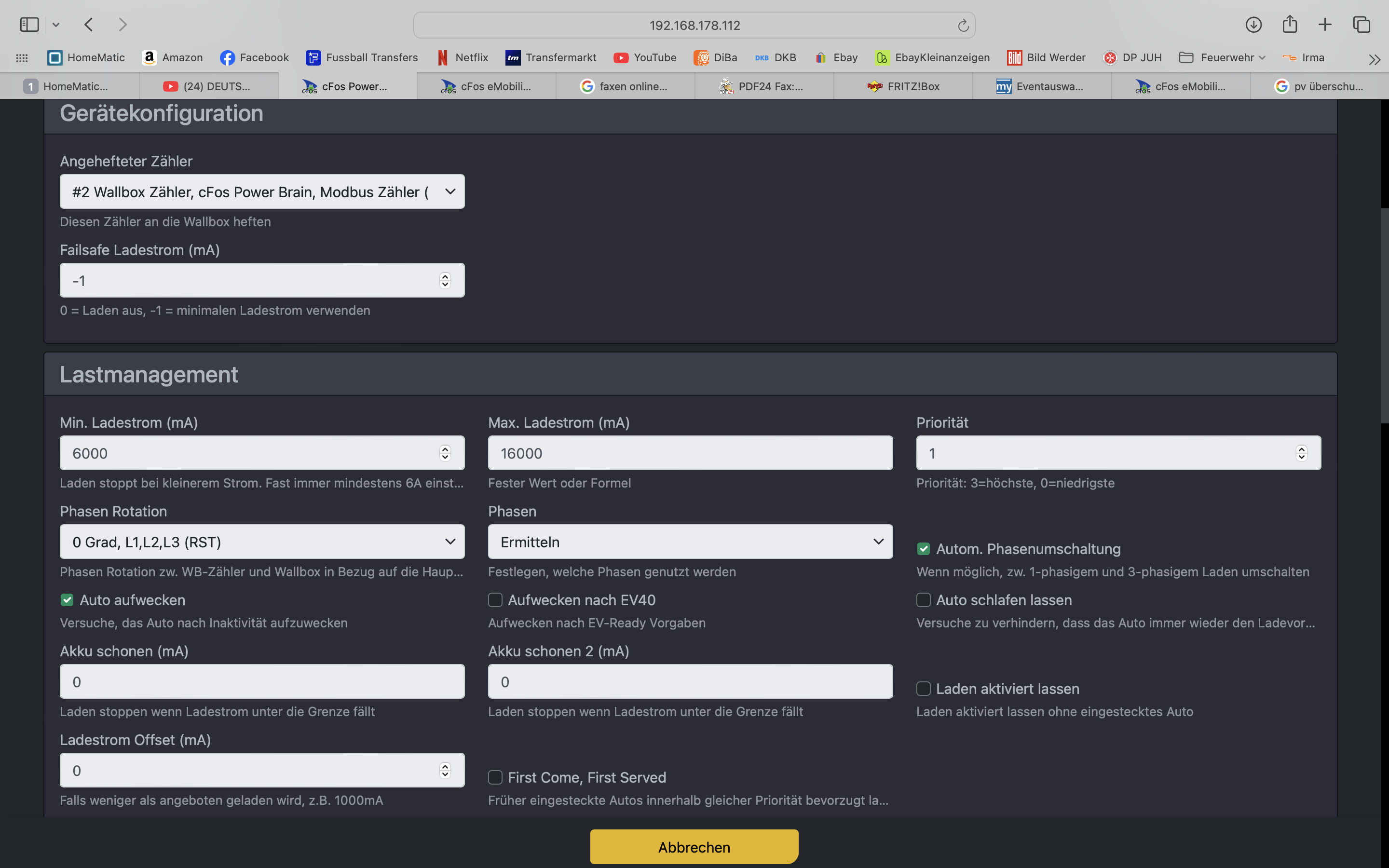Click the Akku schonen 2 (mA) input field
This screenshot has height=868, width=1389.
(691, 682)
